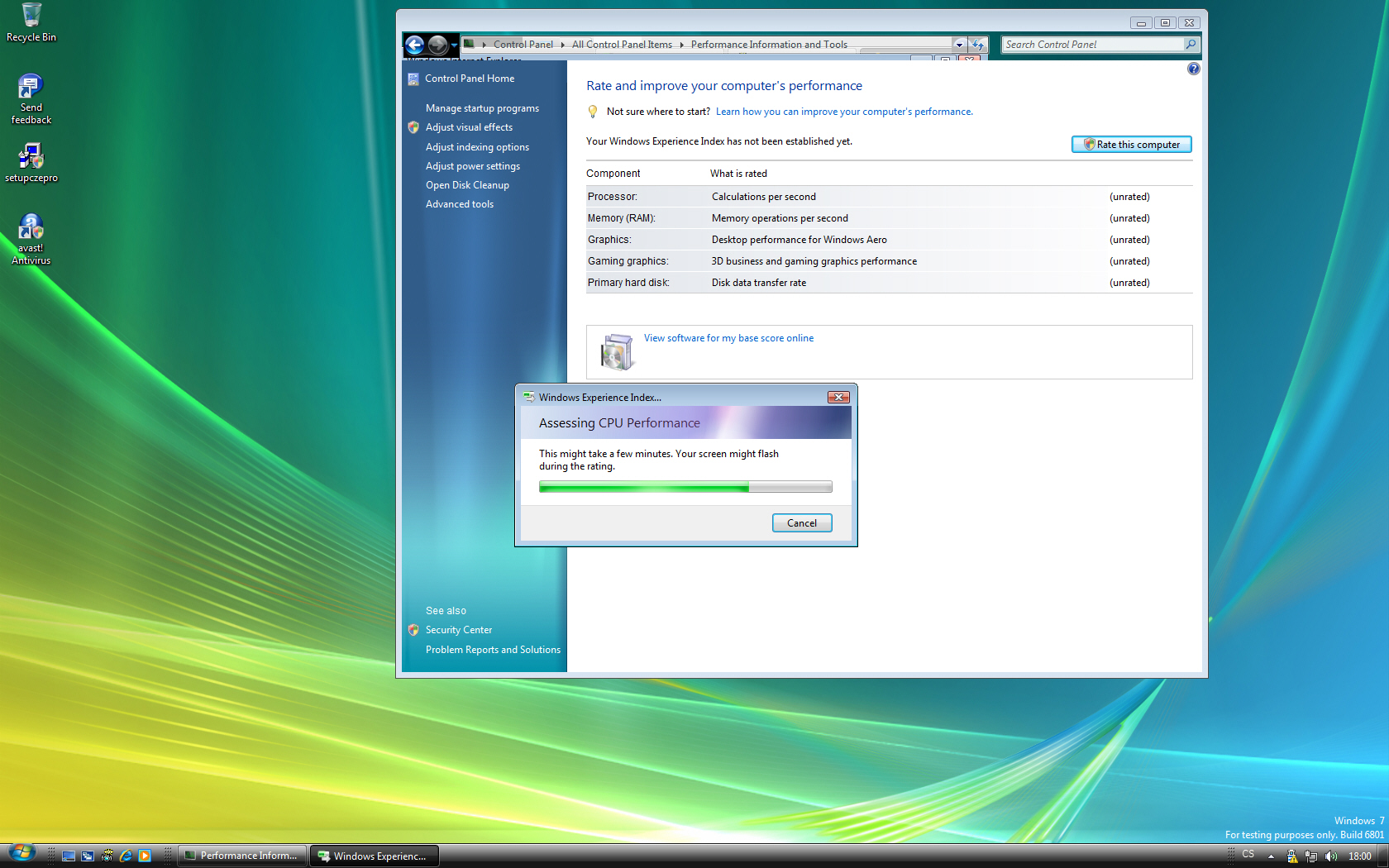The height and width of the screenshot is (868, 1389).
Task: Click View software for my base score online
Action: tap(728, 338)
